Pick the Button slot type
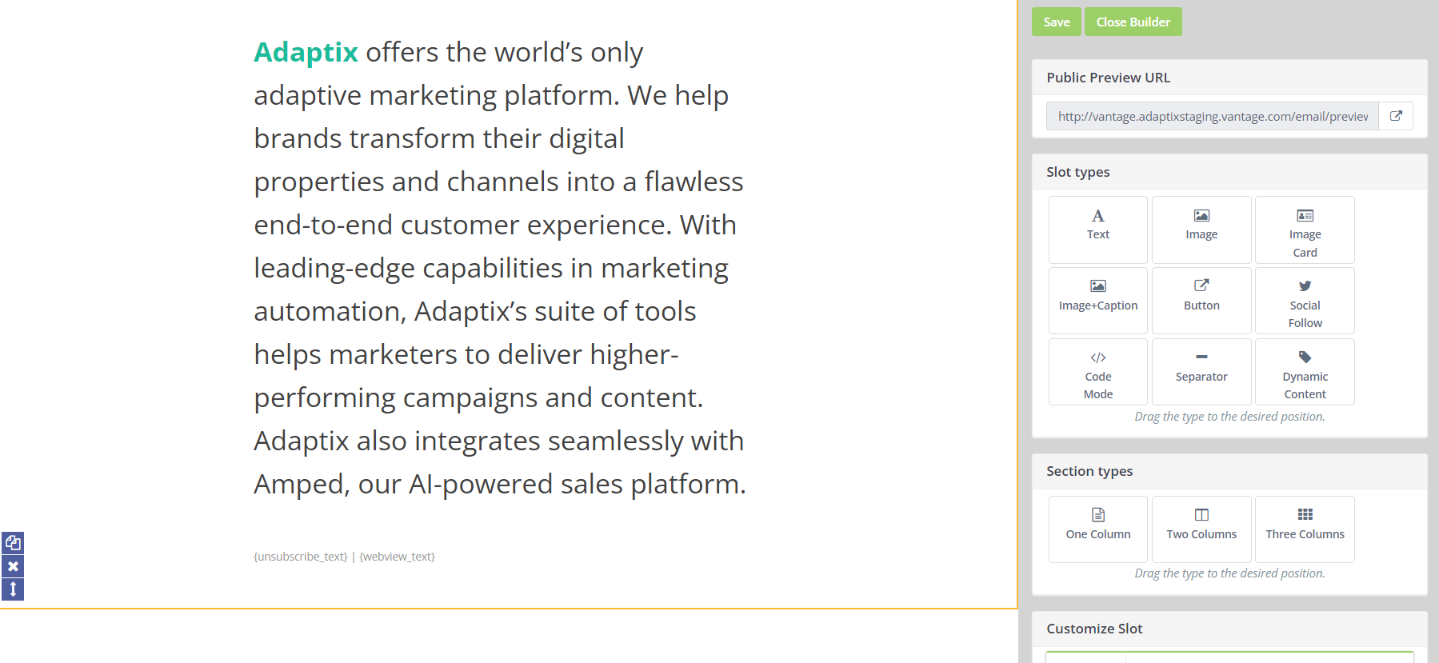 pos(1201,300)
